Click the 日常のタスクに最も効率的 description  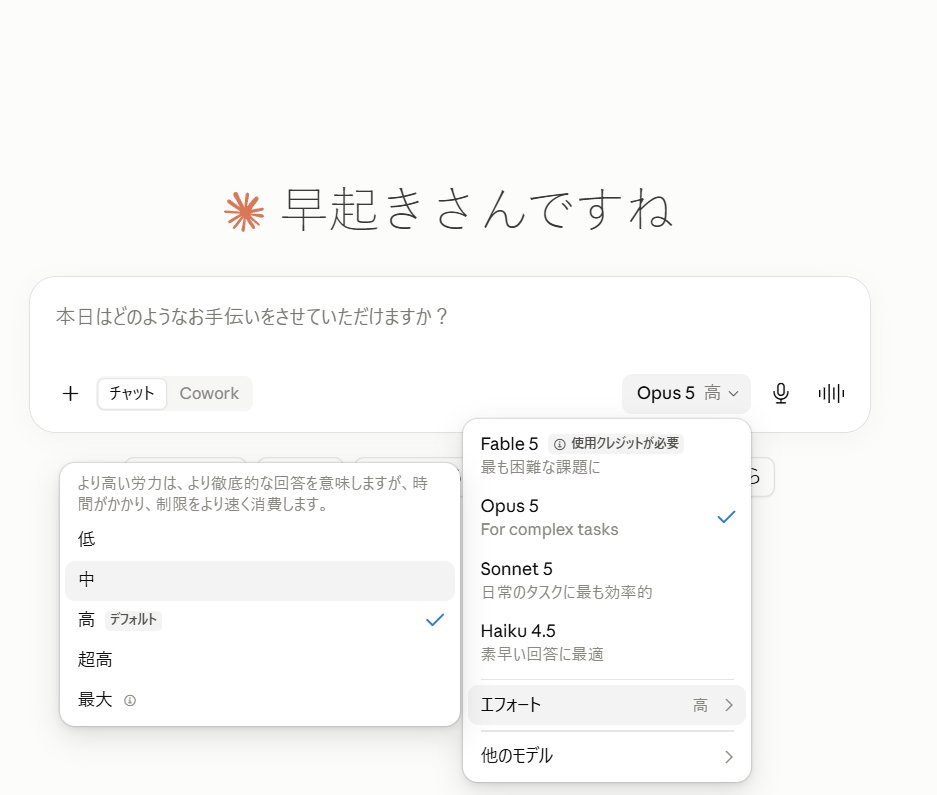click(567, 592)
